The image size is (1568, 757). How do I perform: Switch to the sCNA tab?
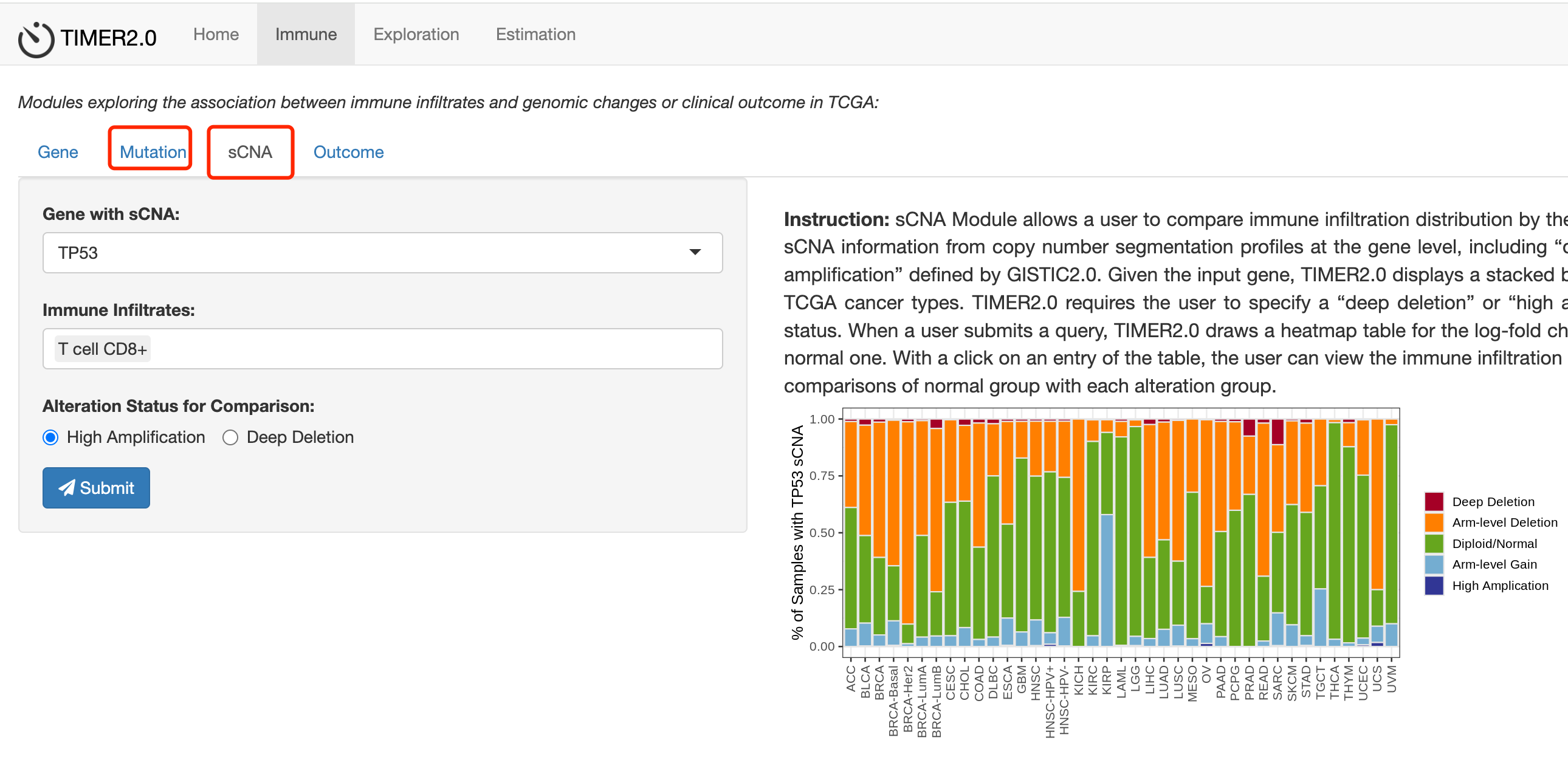point(250,151)
